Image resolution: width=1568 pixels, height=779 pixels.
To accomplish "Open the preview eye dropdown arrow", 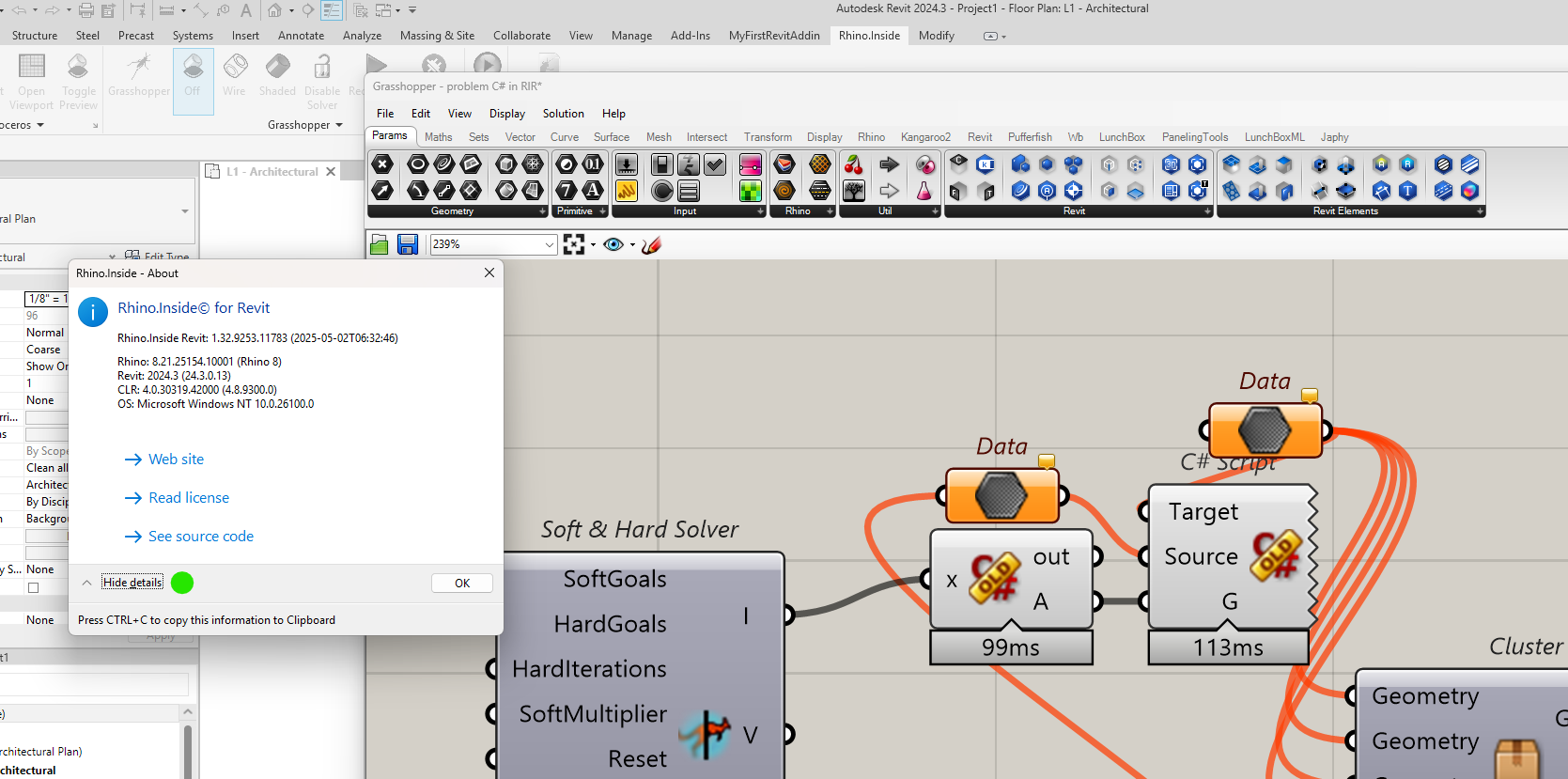I will (632, 245).
